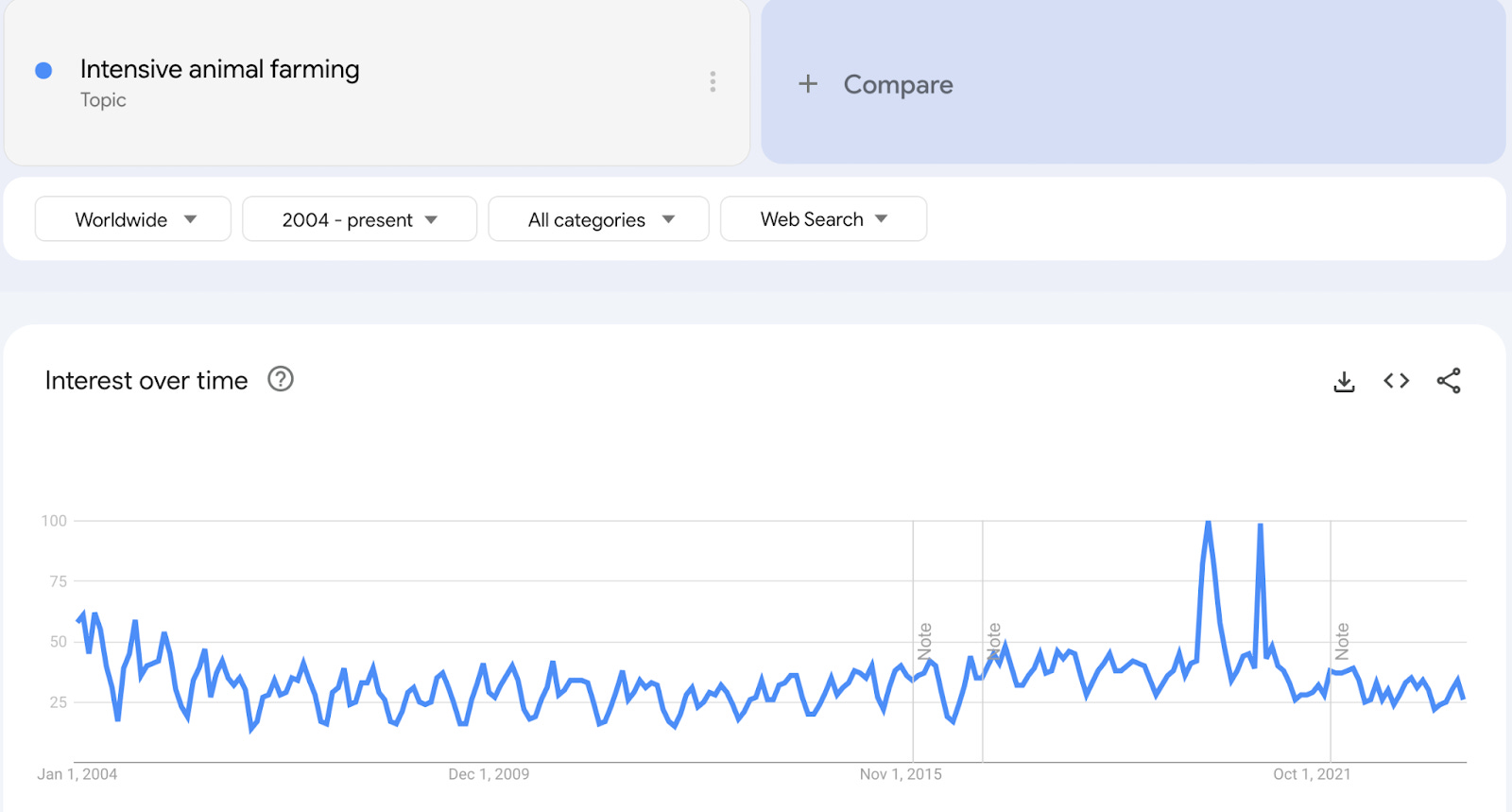Click the Interest over time heading
The image size is (1512, 812).
click(x=146, y=380)
